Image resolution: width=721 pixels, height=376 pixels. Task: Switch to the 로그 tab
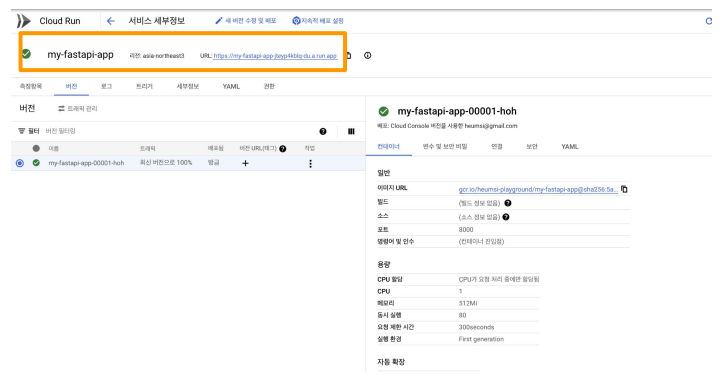107,86
